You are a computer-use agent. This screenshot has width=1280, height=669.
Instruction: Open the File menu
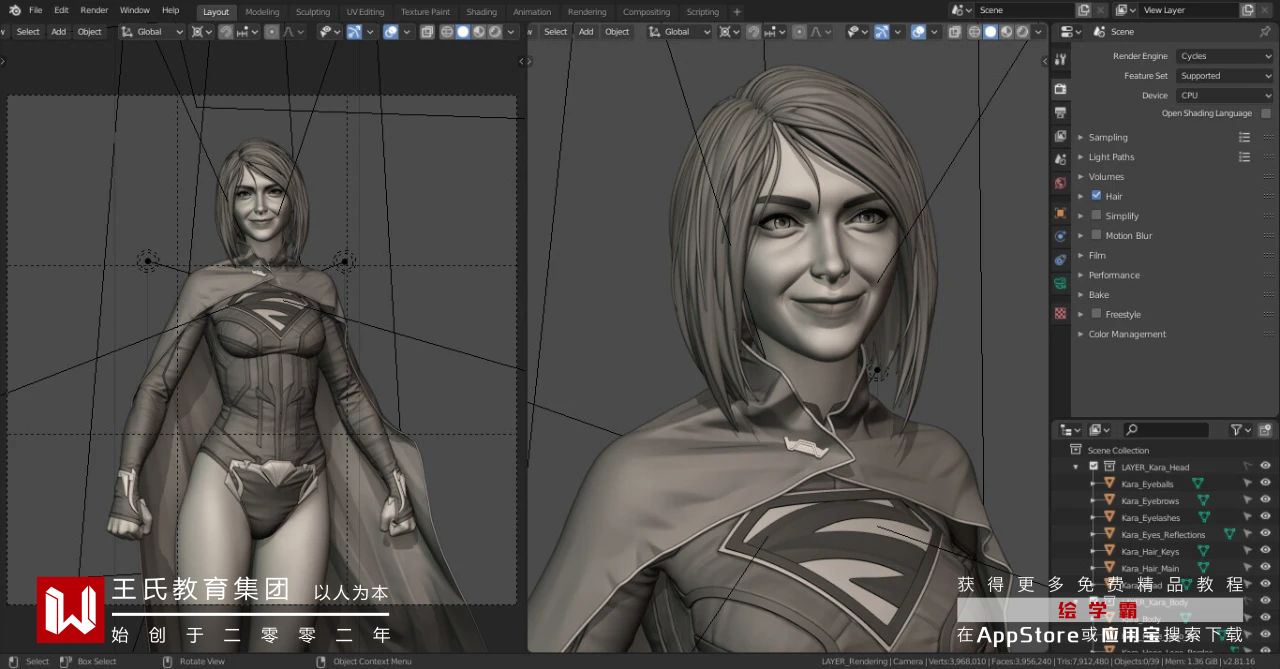pyautogui.click(x=36, y=10)
